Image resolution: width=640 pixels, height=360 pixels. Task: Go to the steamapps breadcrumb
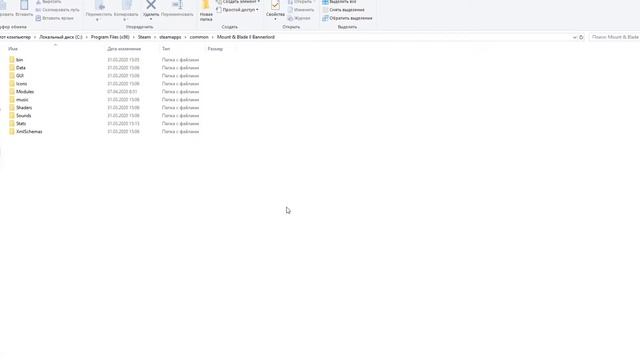(x=170, y=37)
